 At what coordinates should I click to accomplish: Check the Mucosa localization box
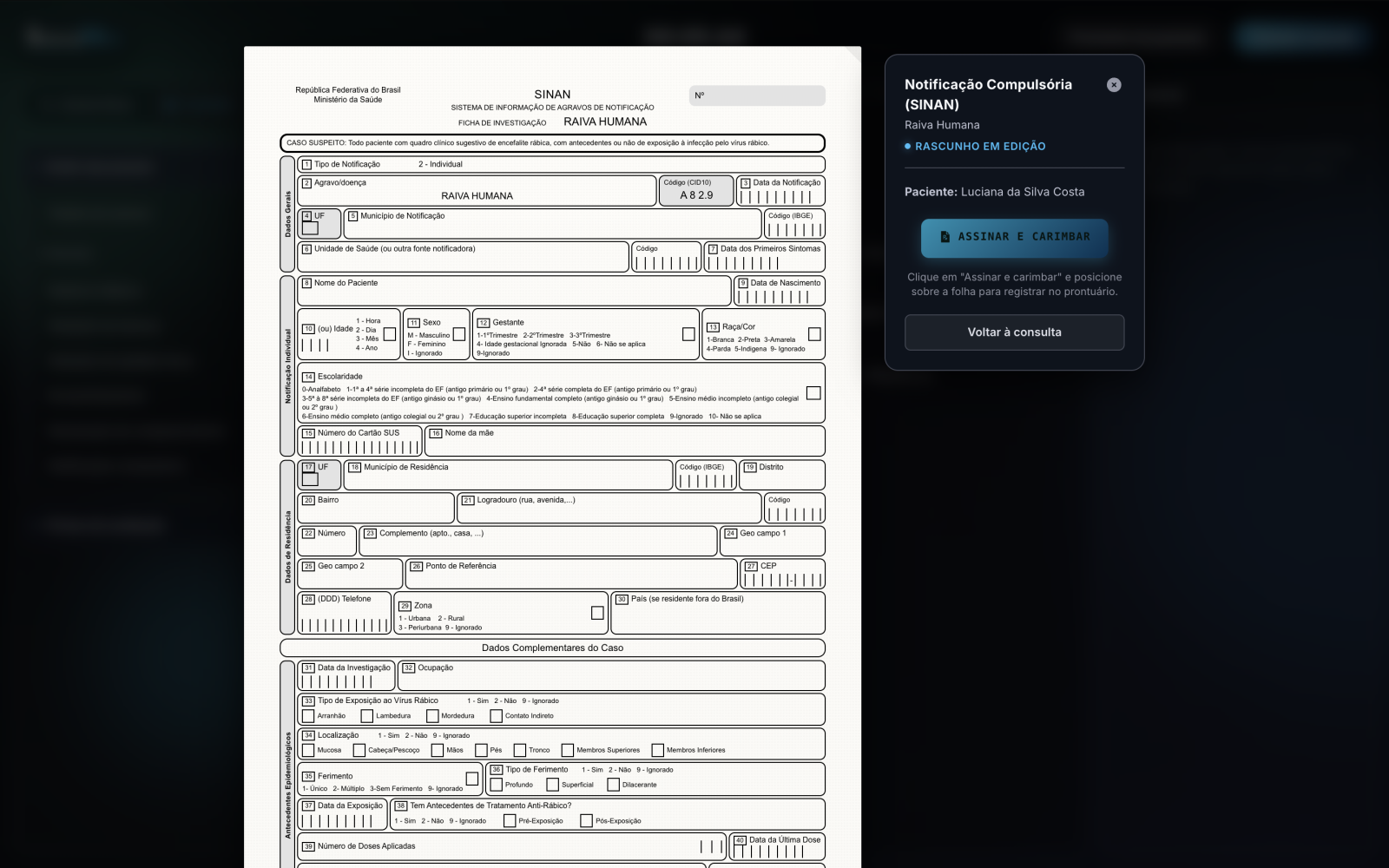pyautogui.click(x=308, y=750)
